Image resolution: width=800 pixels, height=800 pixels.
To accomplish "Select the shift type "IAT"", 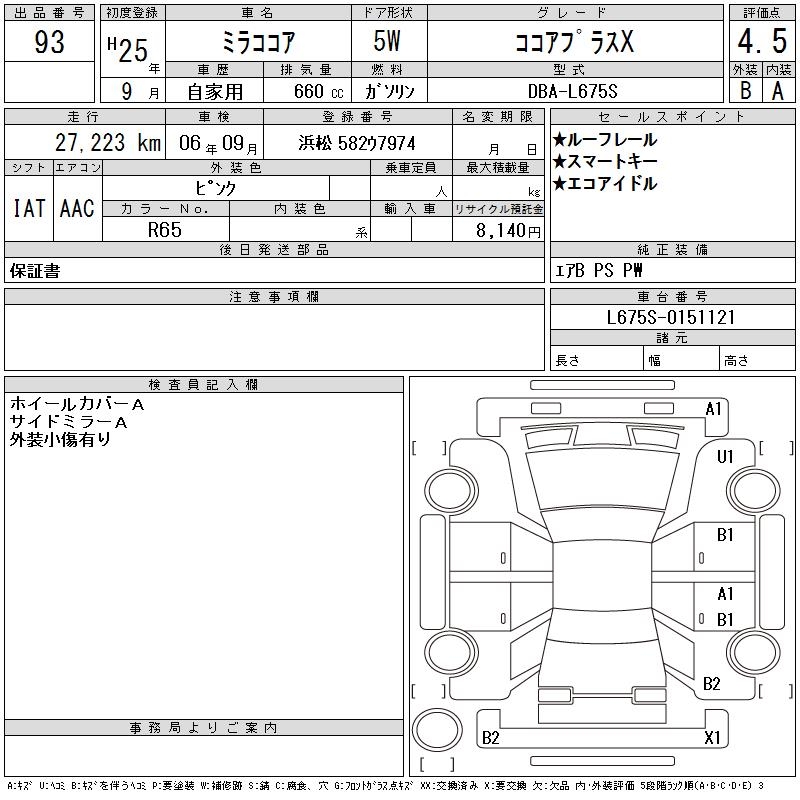I will [29, 208].
